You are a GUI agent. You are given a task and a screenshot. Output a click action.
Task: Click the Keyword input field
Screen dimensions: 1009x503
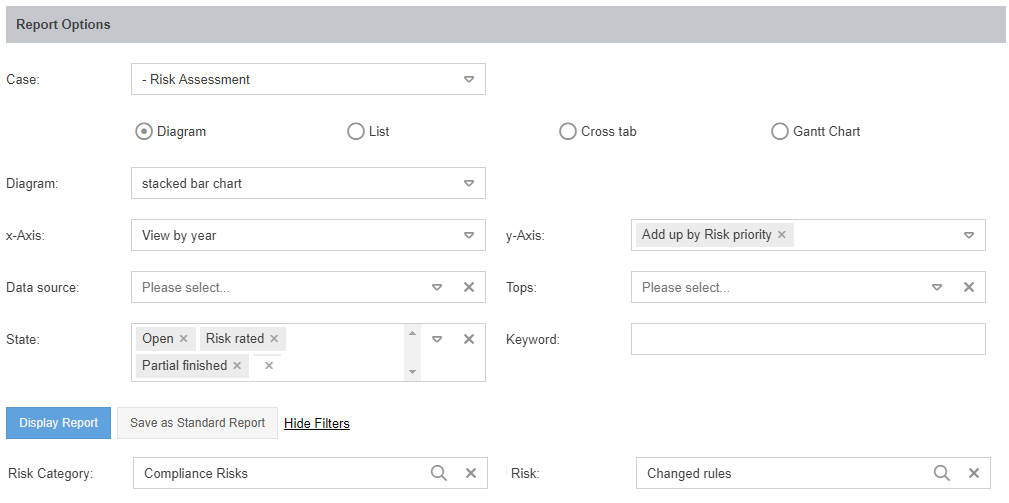click(808, 339)
